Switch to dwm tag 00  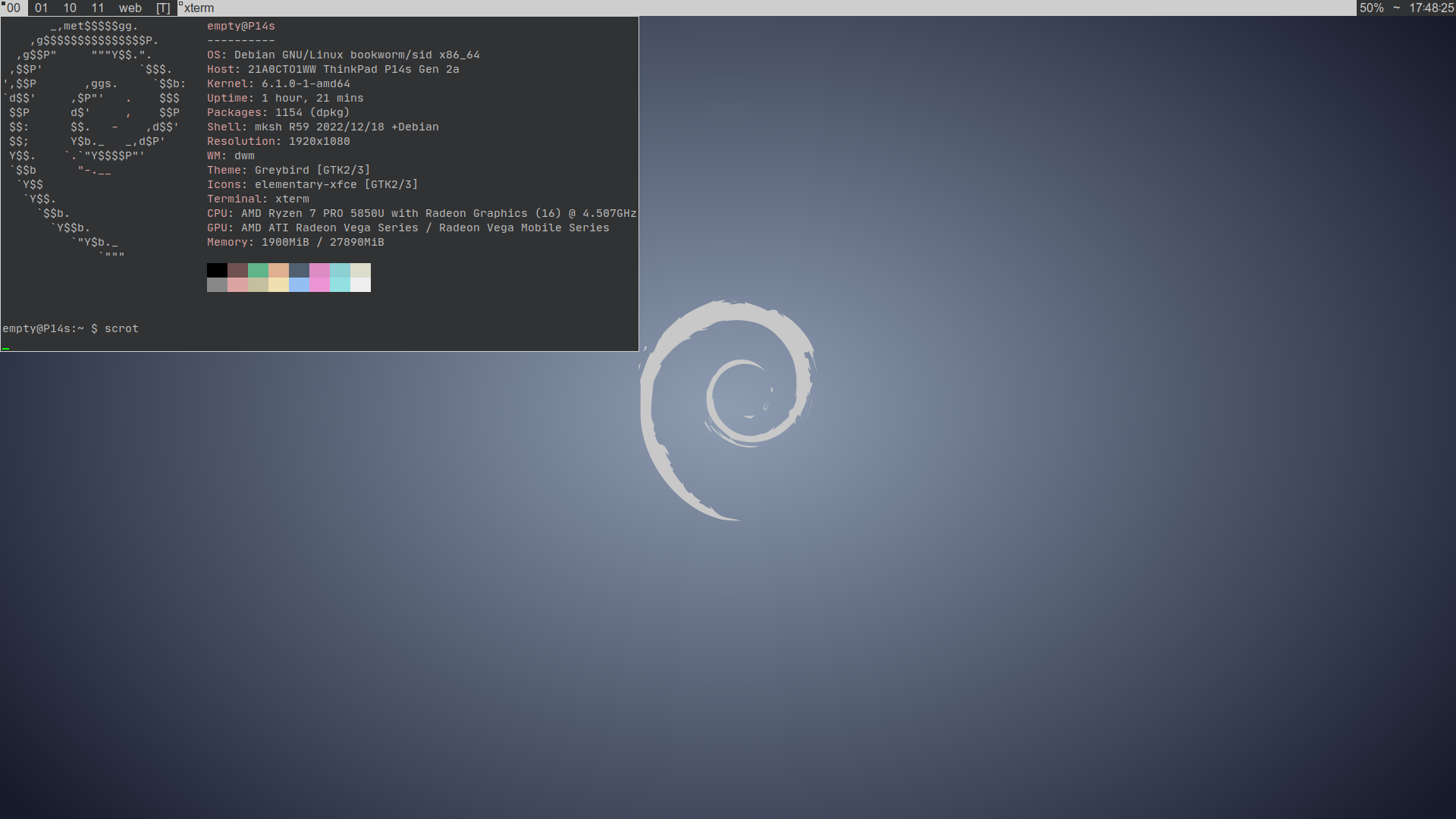coord(14,8)
